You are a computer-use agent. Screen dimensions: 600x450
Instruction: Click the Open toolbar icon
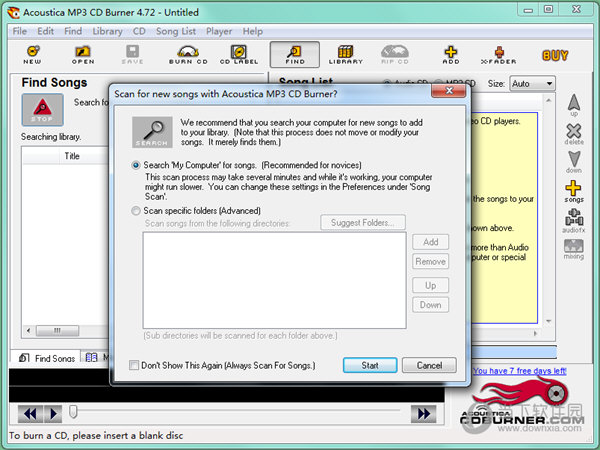[x=83, y=55]
